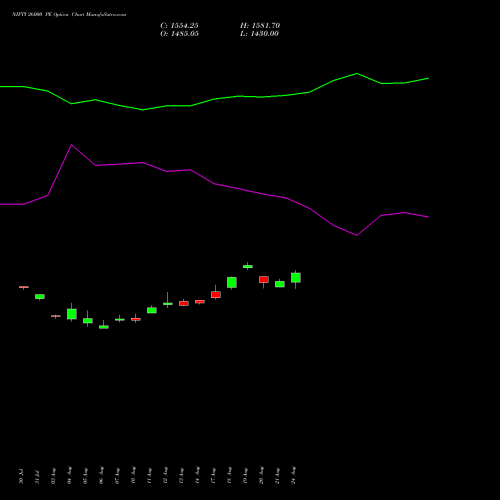Viewport: 500px width, 500px height.
Task: Select the small candlestick above 03 Aug
Action: click(56, 316)
